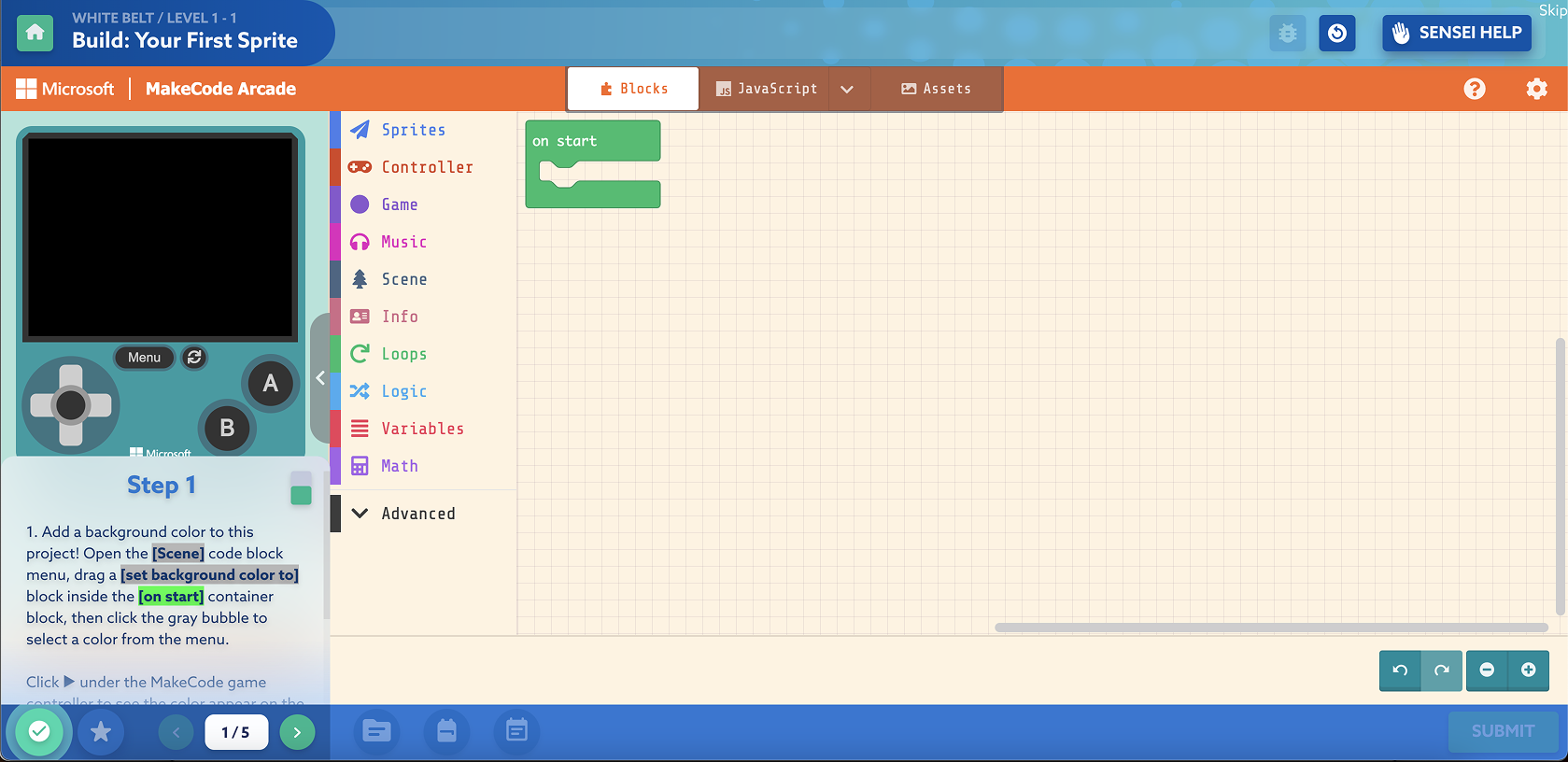1568x762 pixels.
Task: Tap the simulator B button
Action: coord(227,428)
